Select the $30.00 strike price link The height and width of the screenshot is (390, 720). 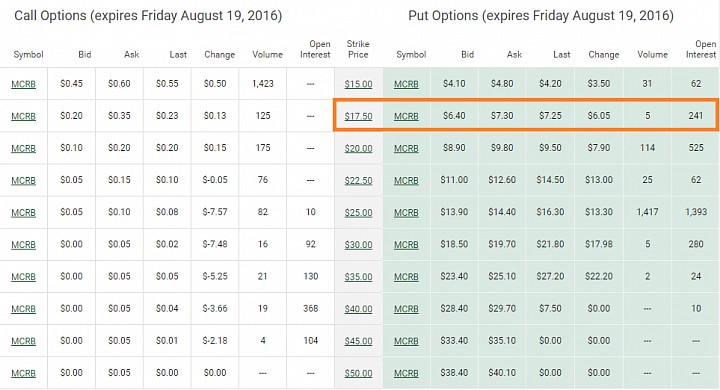[359, 245]
